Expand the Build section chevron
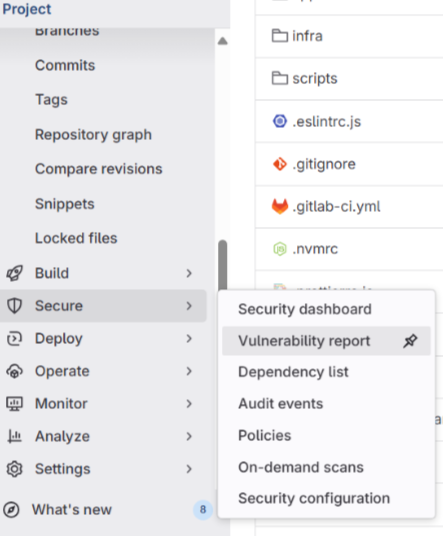This screenshot has width=443, height=536. pos(189,273)
